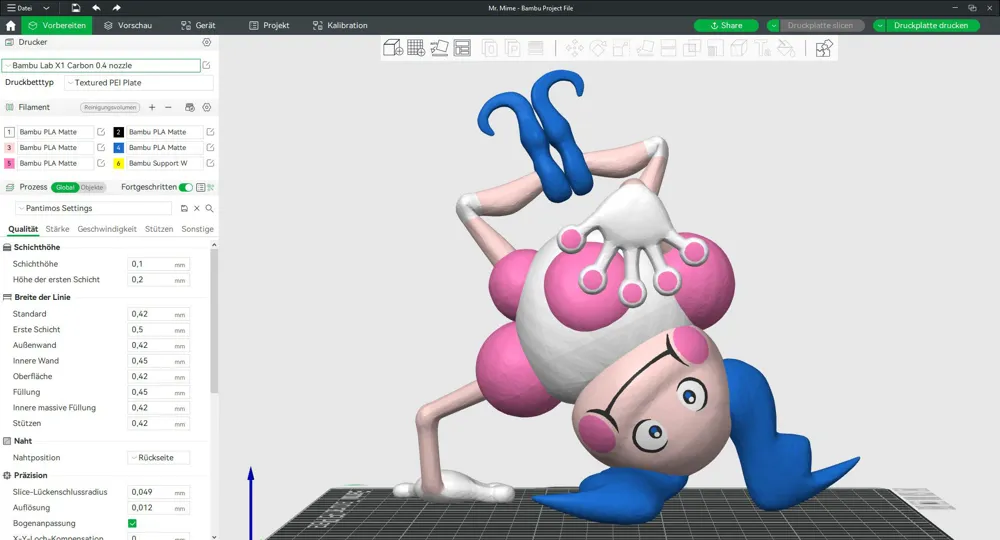Open the printer preset dropdown
1000x540 pixels.
(x=101, y=65)
